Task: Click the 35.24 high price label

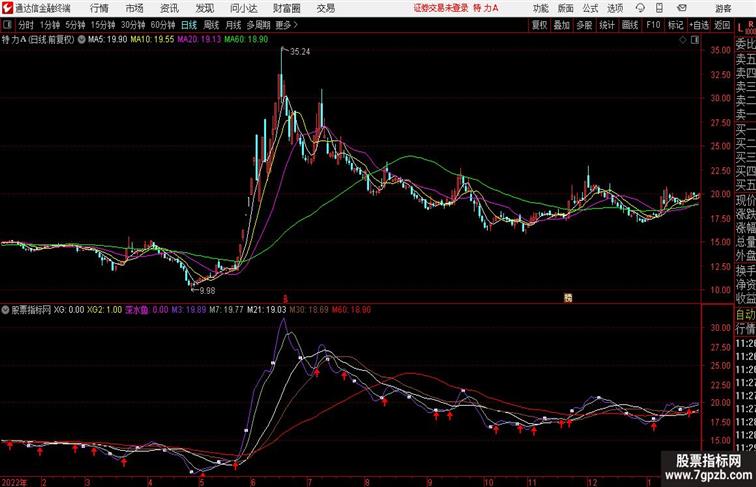Action: pos(300,52)
